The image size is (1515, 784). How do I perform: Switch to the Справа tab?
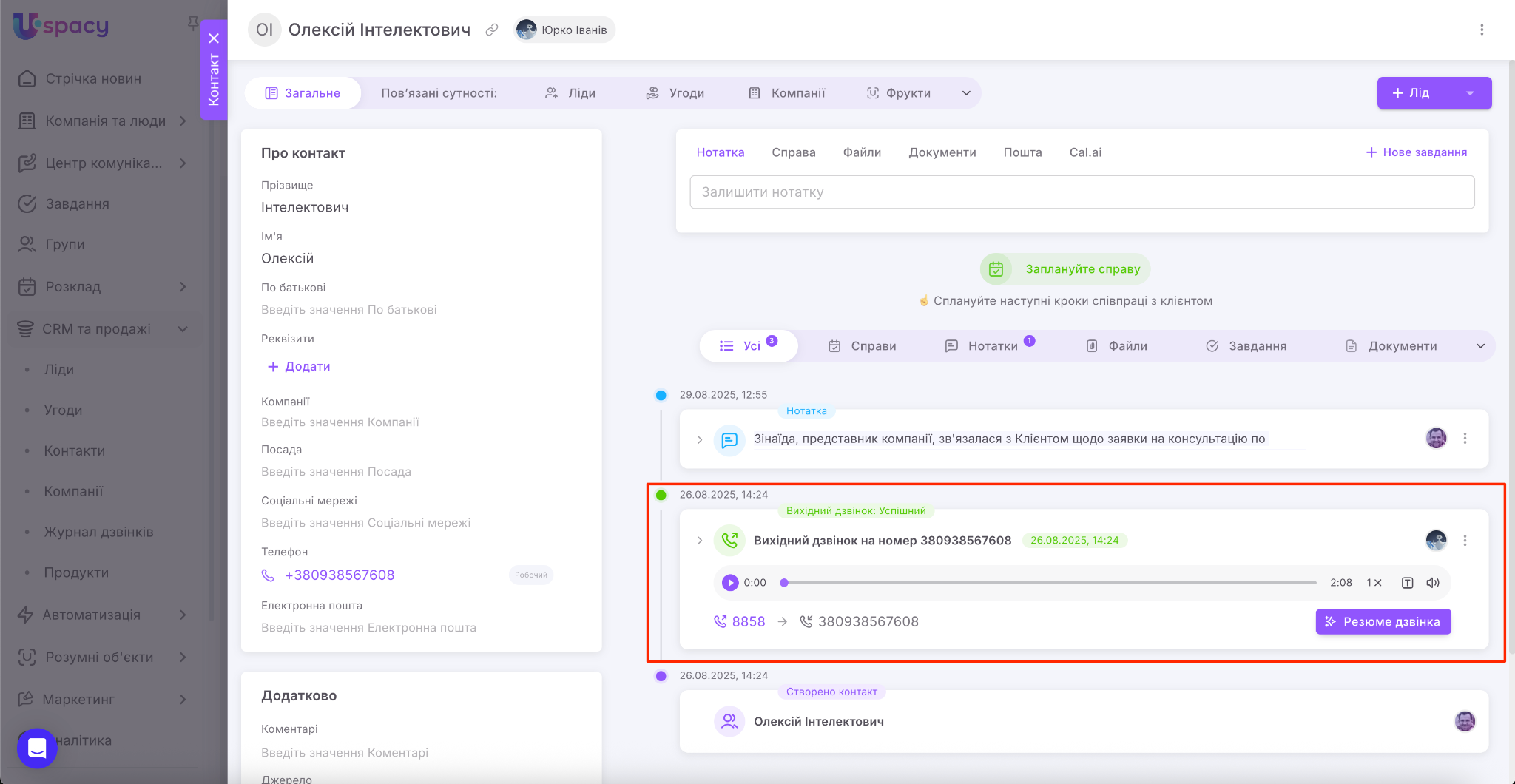point(793,152)
